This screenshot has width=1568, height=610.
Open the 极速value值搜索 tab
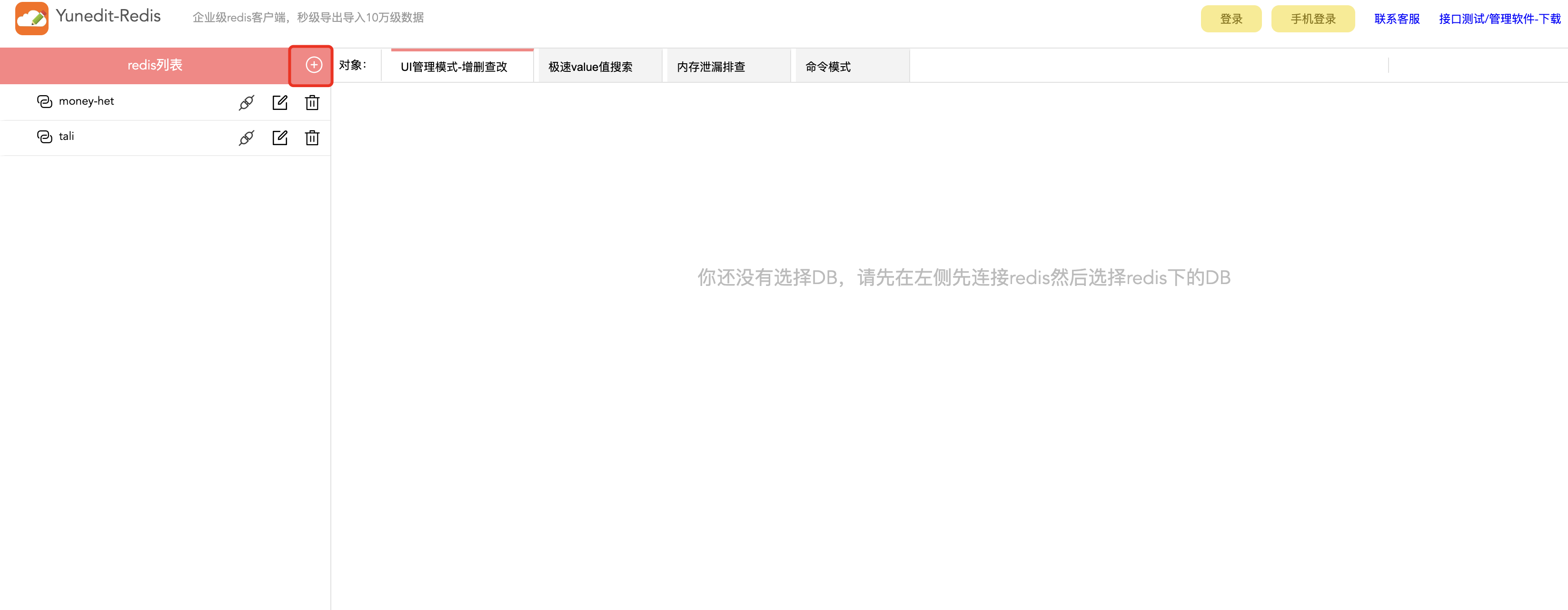point(590,67)
